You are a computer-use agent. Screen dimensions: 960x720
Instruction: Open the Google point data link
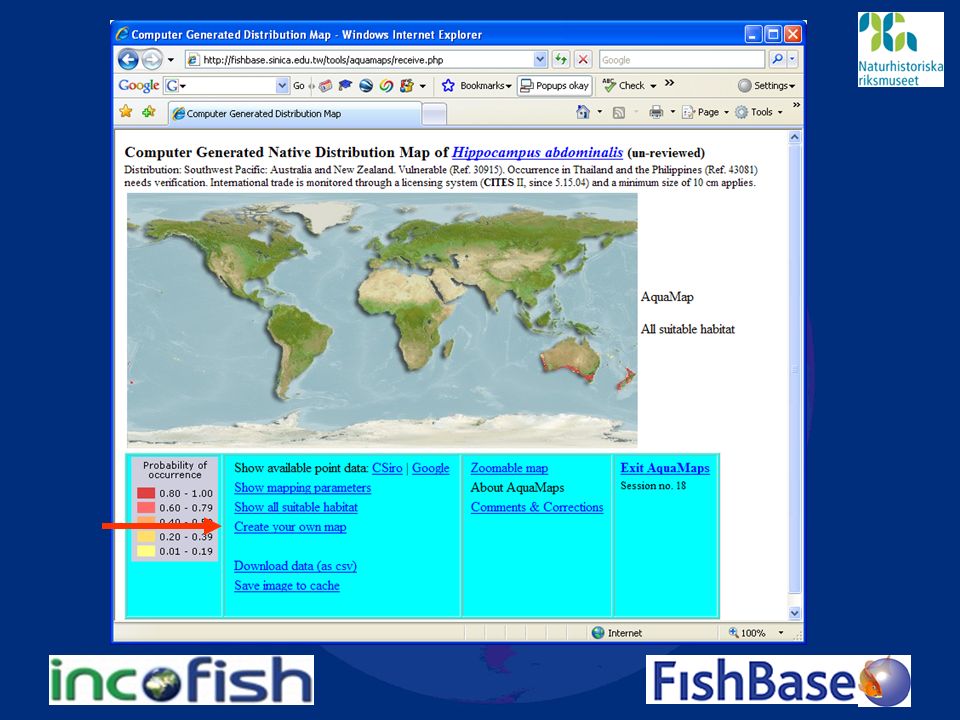point(430,468)
